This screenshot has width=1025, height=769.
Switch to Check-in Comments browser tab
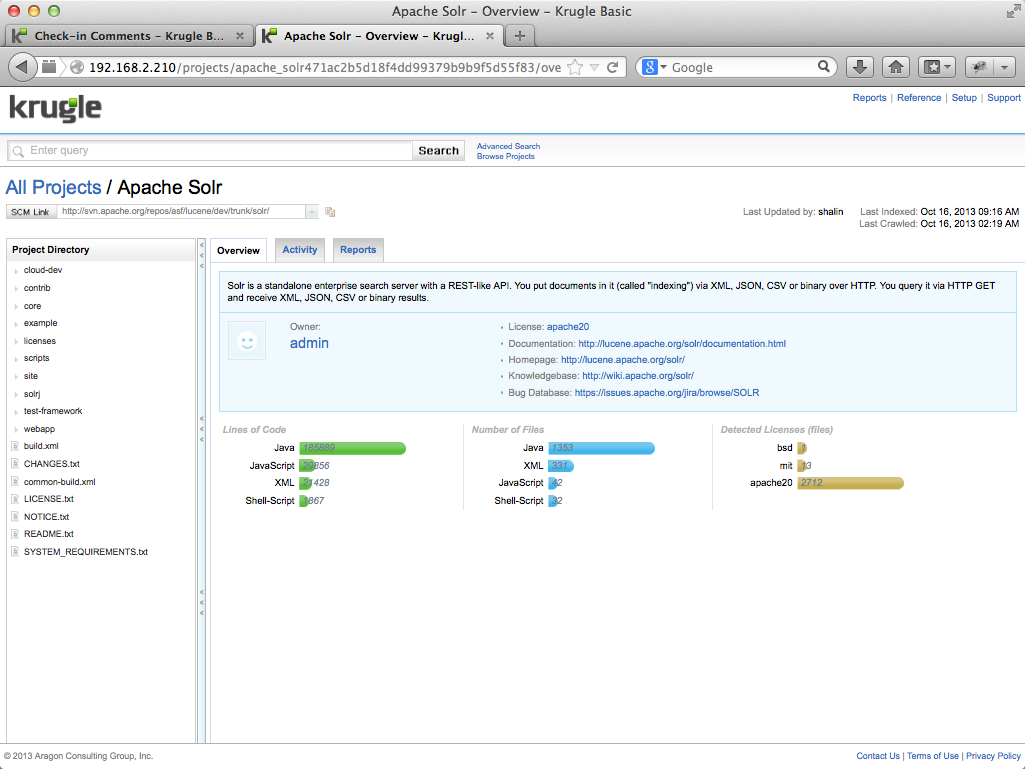tap(128, 36)
